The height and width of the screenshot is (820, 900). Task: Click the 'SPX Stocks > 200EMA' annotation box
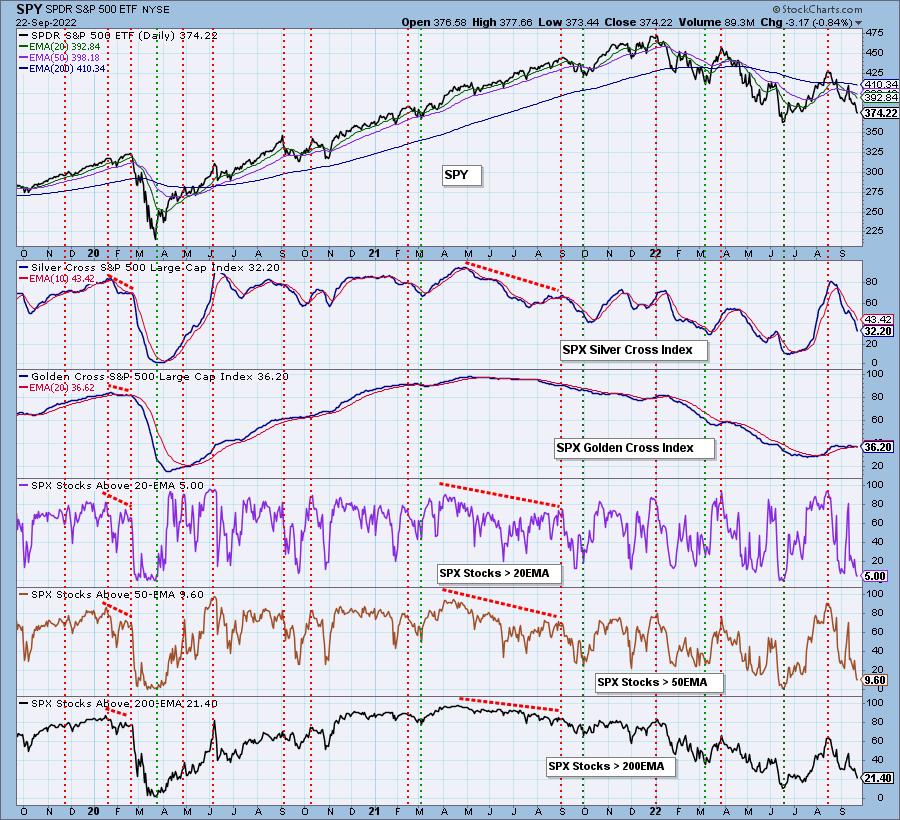click(611, 766)
